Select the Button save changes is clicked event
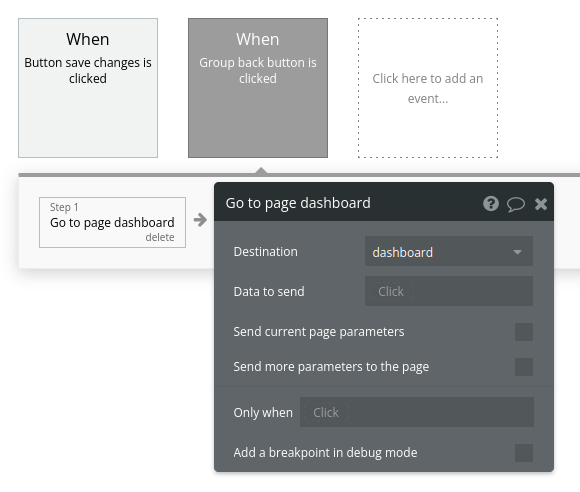Viewport: 580px width, 492px height. click(x=88, y=88)
